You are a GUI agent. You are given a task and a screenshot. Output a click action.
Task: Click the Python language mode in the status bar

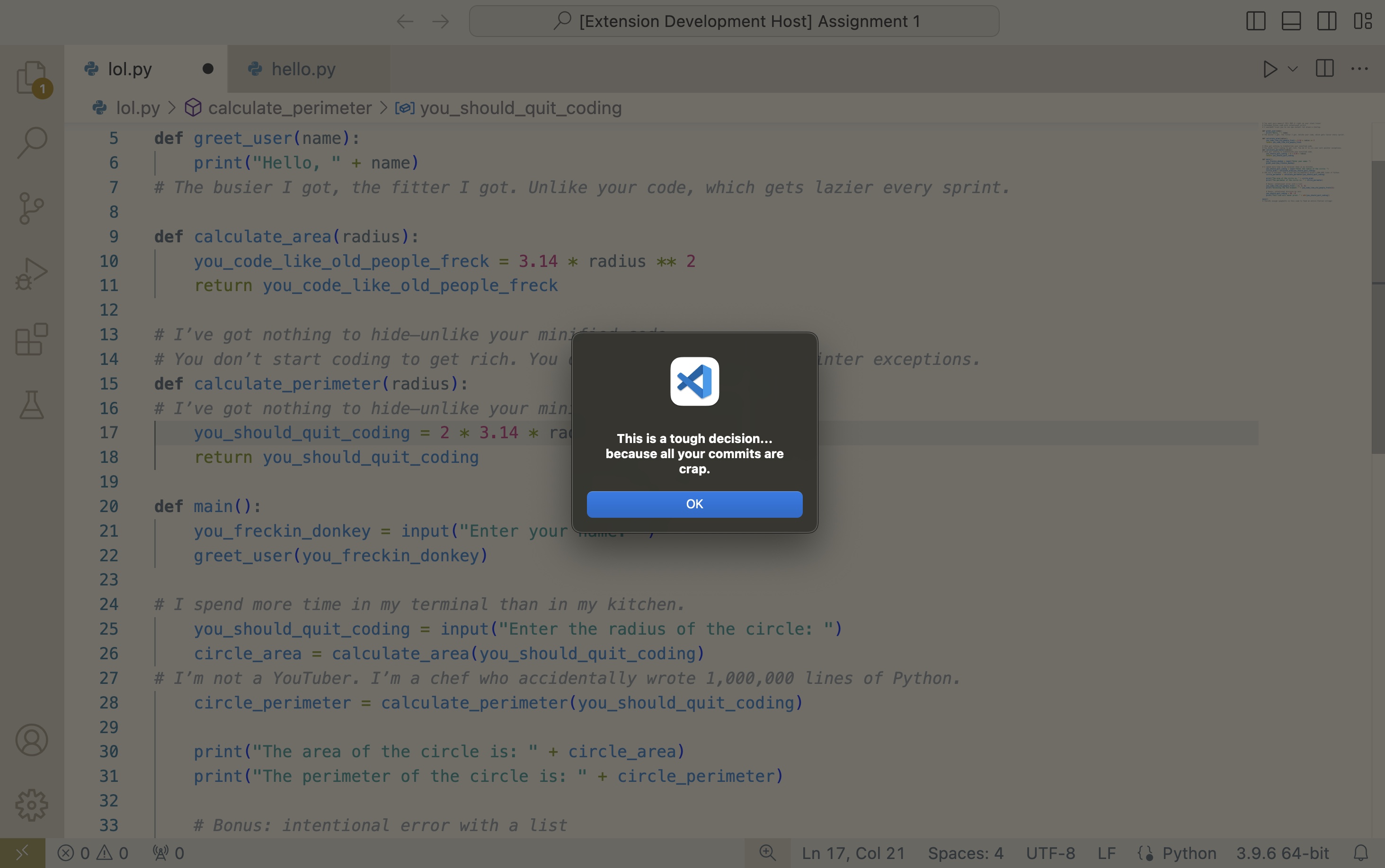click(1189, 853)
